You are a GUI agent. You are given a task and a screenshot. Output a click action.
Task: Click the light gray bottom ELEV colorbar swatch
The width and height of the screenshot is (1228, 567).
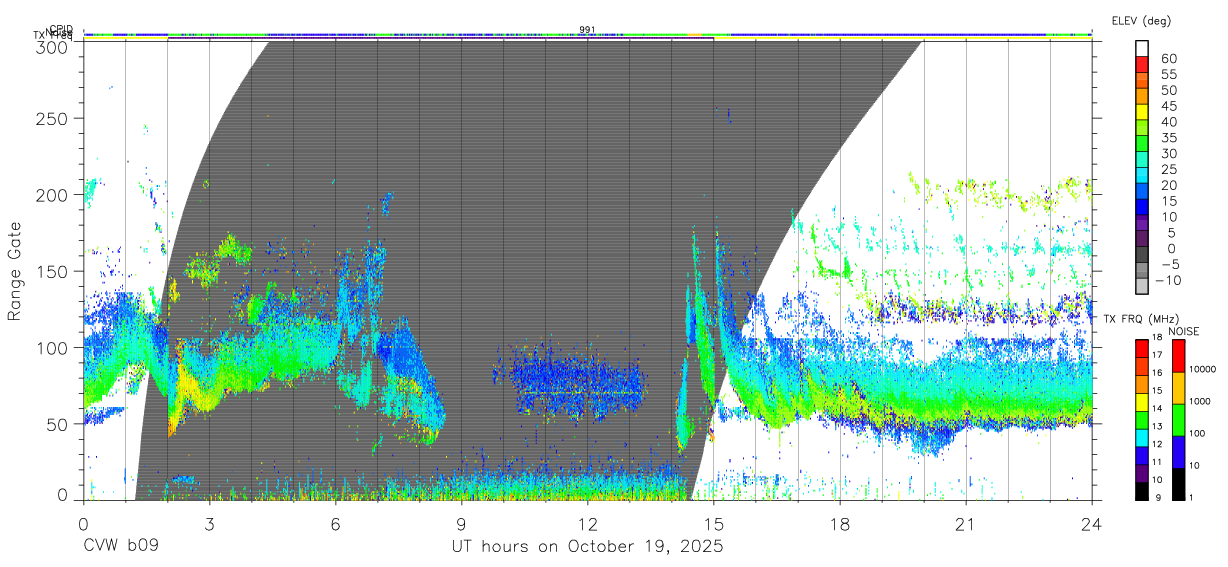(x=1143, y=286)
